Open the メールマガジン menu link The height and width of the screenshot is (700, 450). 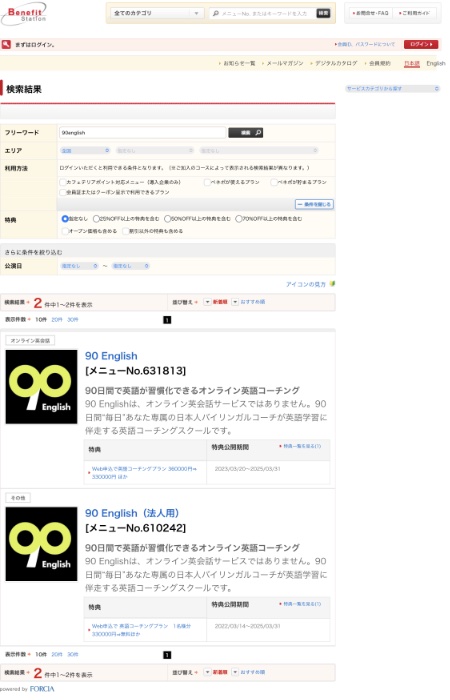(285, 63)
